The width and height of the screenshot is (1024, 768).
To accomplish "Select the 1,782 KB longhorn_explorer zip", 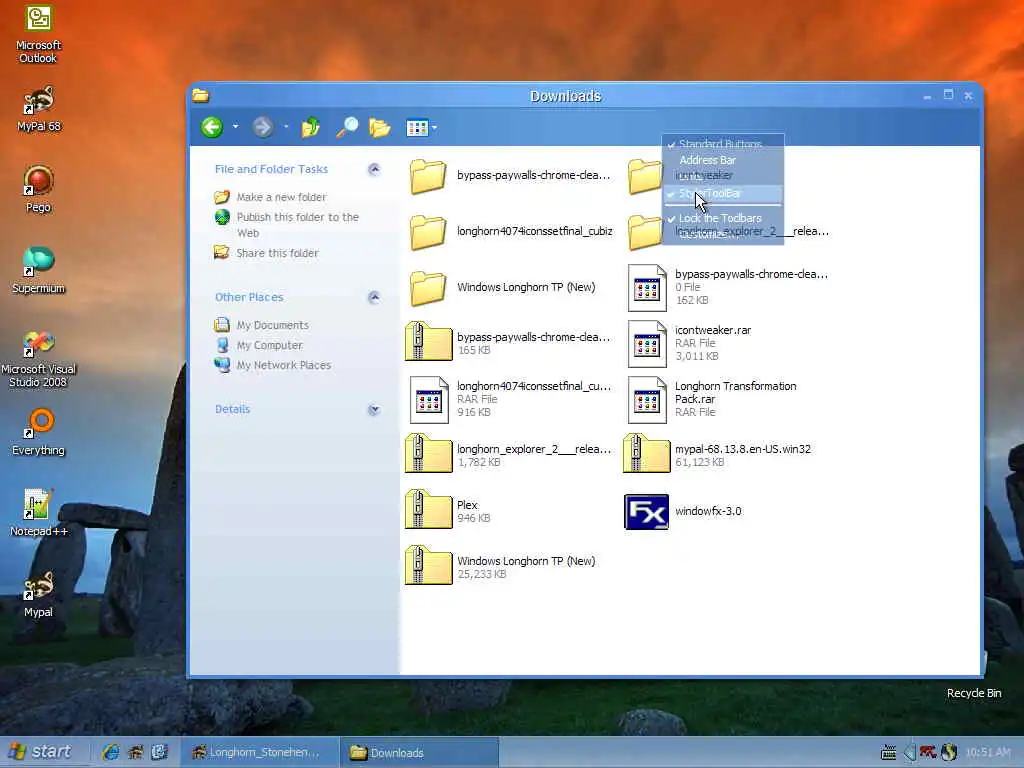I will coord(428,455).
